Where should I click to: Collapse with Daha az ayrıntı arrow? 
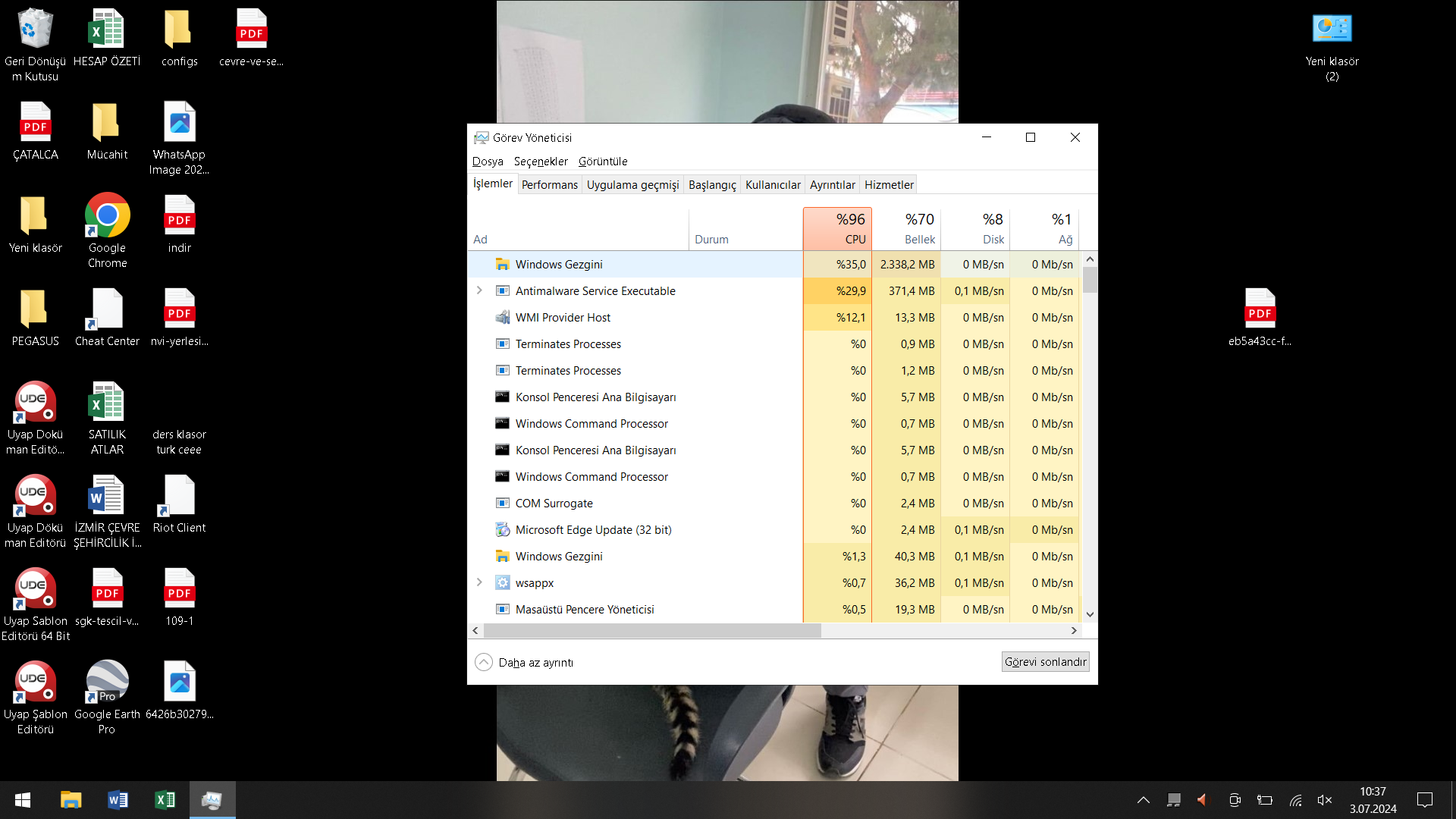(484, 662)
